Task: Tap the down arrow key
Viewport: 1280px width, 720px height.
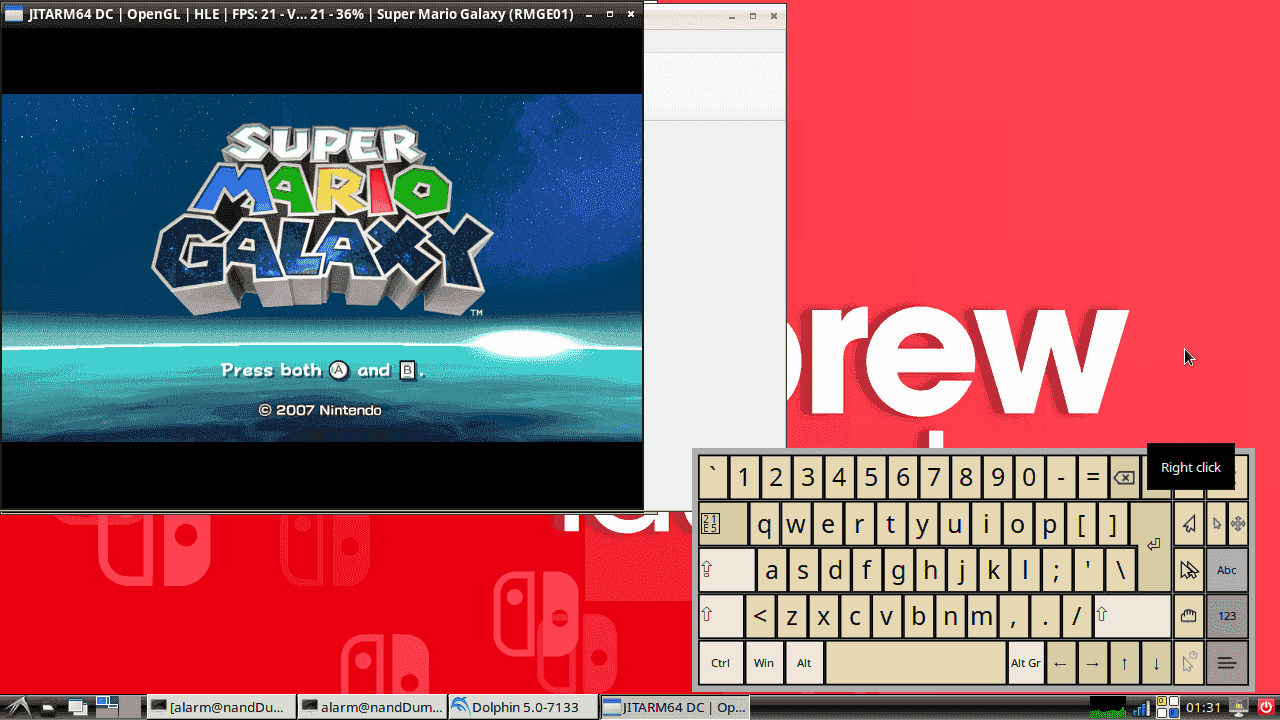Action: pyautogui.click(x=1157, y=662)
